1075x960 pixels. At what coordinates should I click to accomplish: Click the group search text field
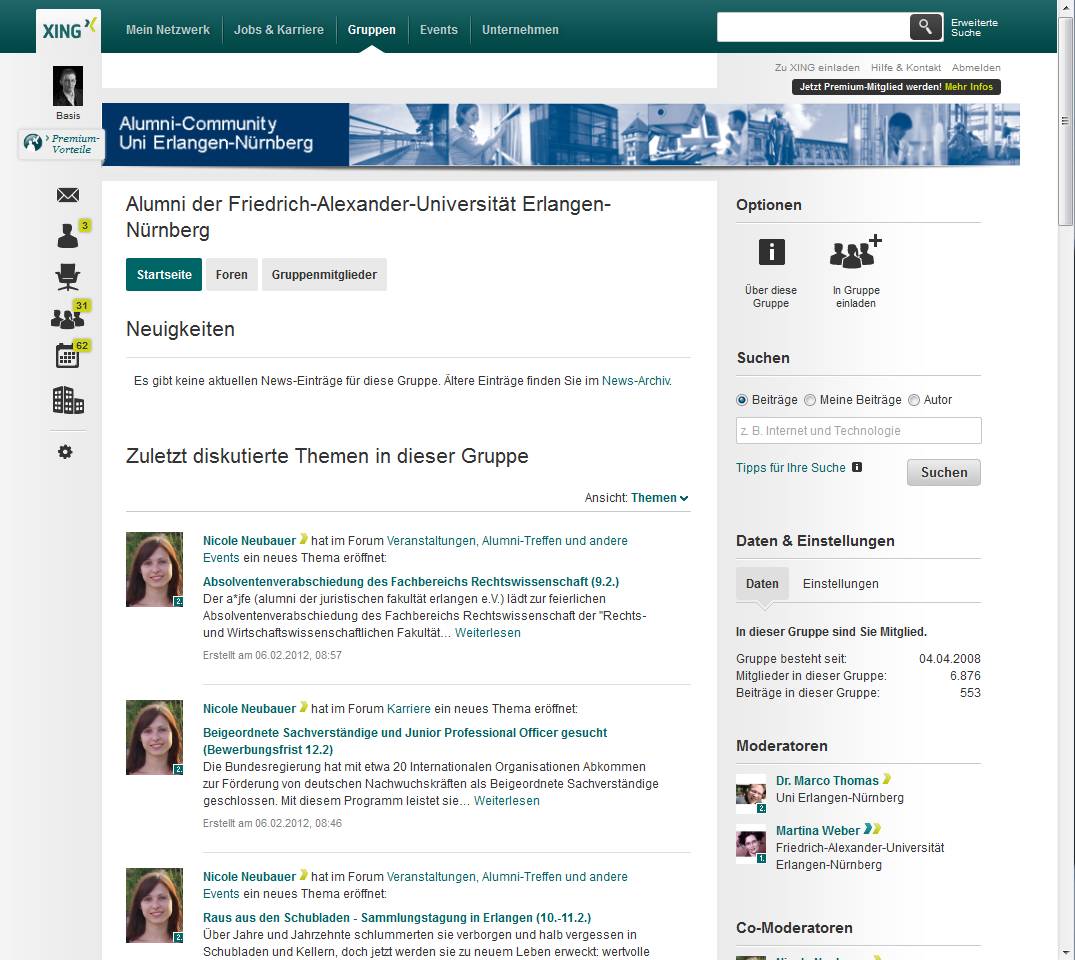tap(858, 431)
